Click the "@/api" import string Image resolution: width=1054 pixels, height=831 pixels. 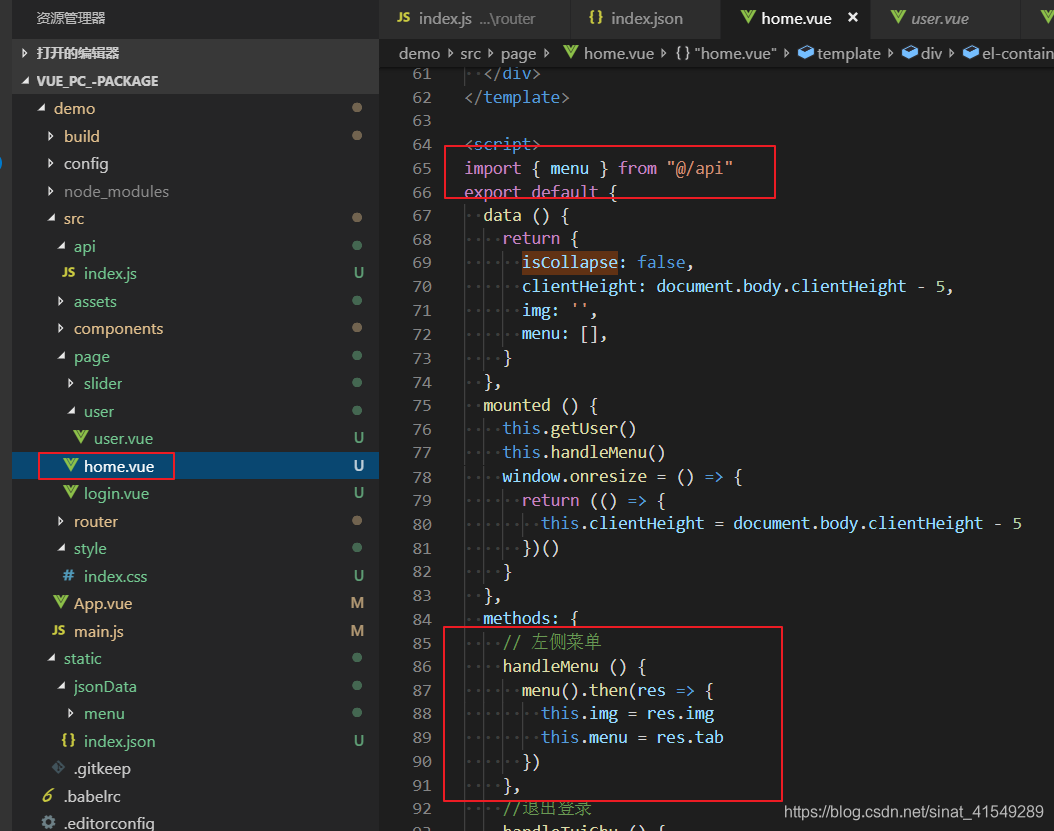[700, 167]
